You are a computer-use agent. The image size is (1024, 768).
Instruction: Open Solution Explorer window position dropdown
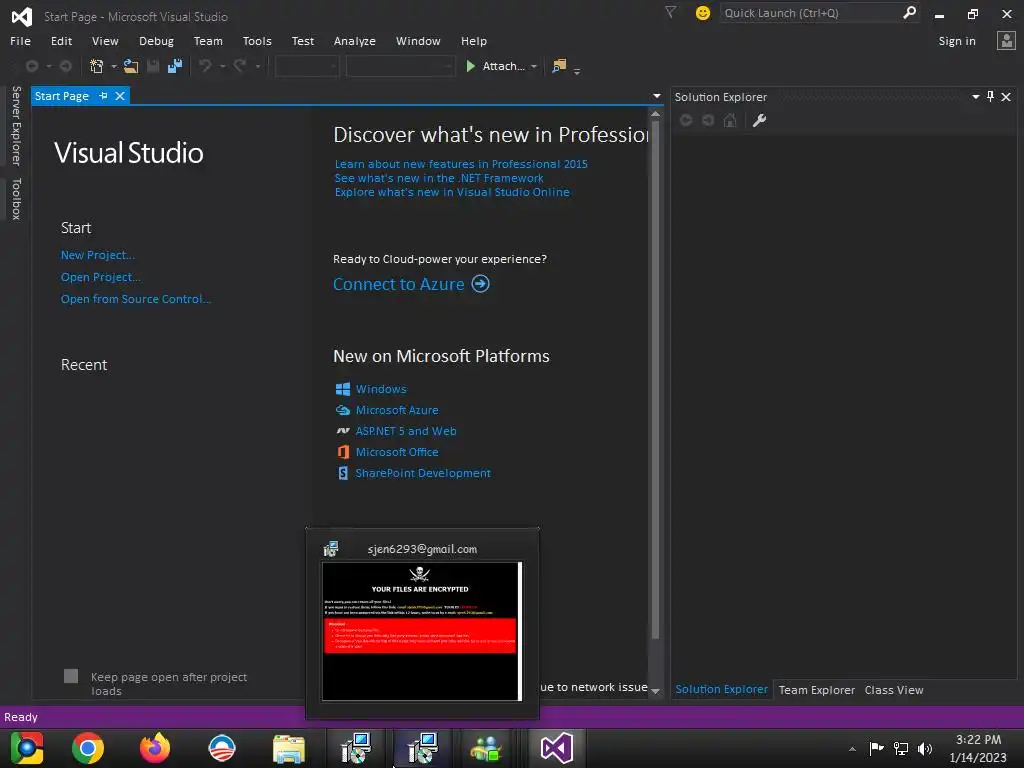[x=976, y=97]
